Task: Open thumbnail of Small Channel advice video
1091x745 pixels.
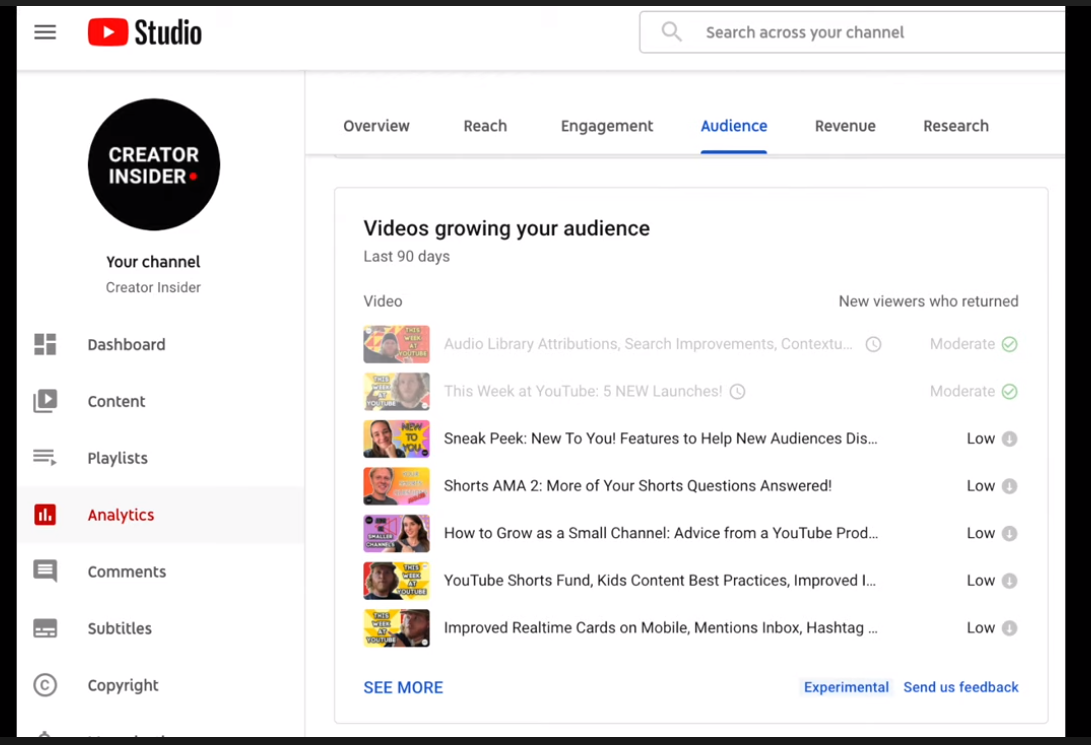Action: [397, 534]
